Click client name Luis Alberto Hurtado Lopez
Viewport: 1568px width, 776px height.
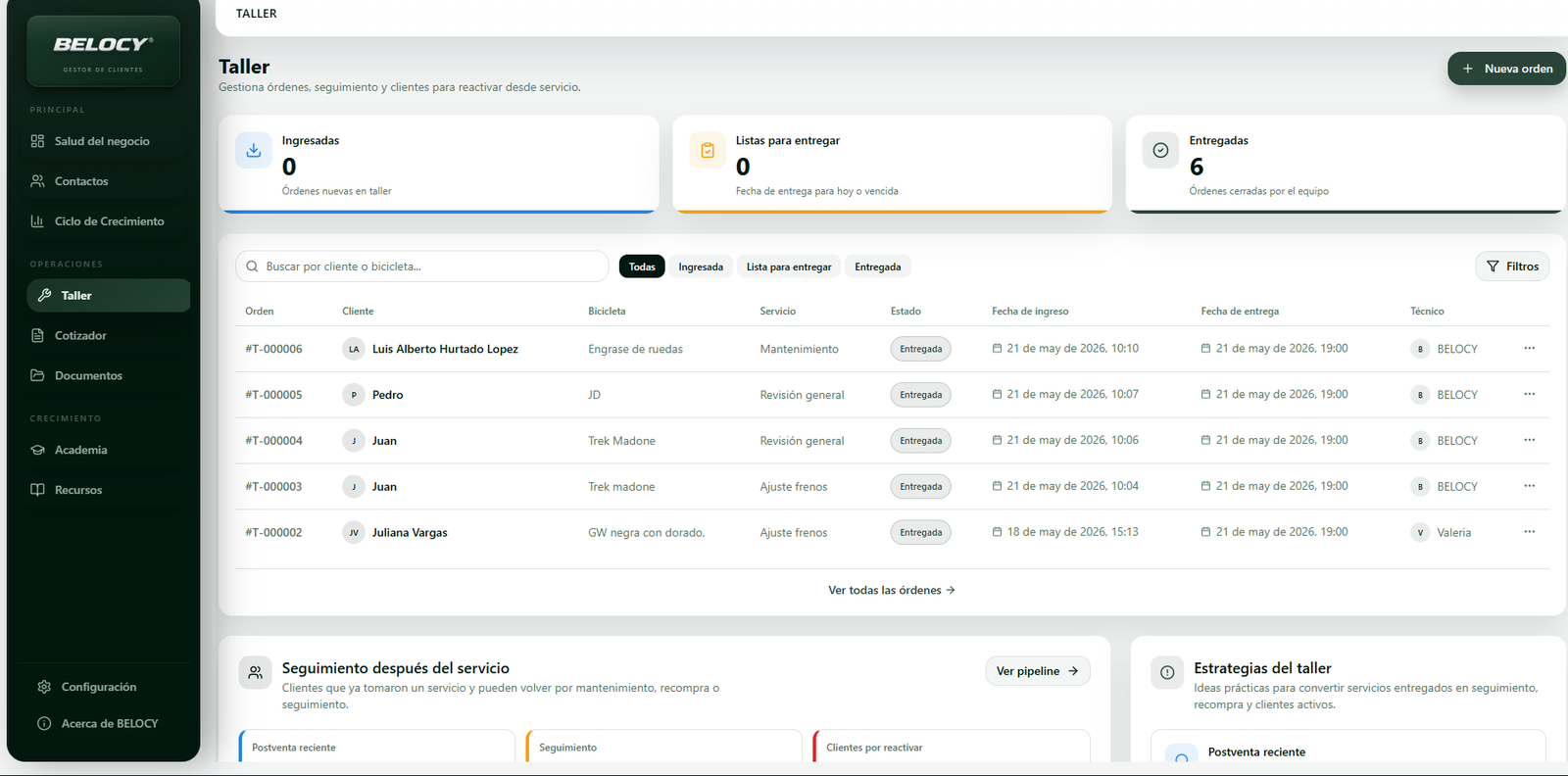(x=445, y=349)
